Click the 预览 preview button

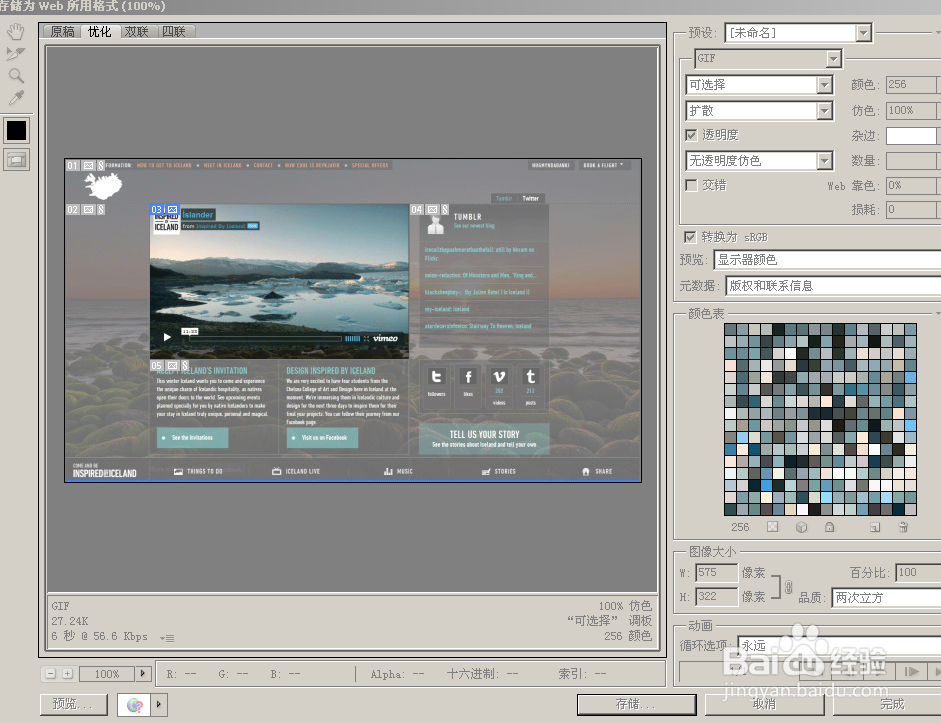pyautogui.click(x=73, y=704)
